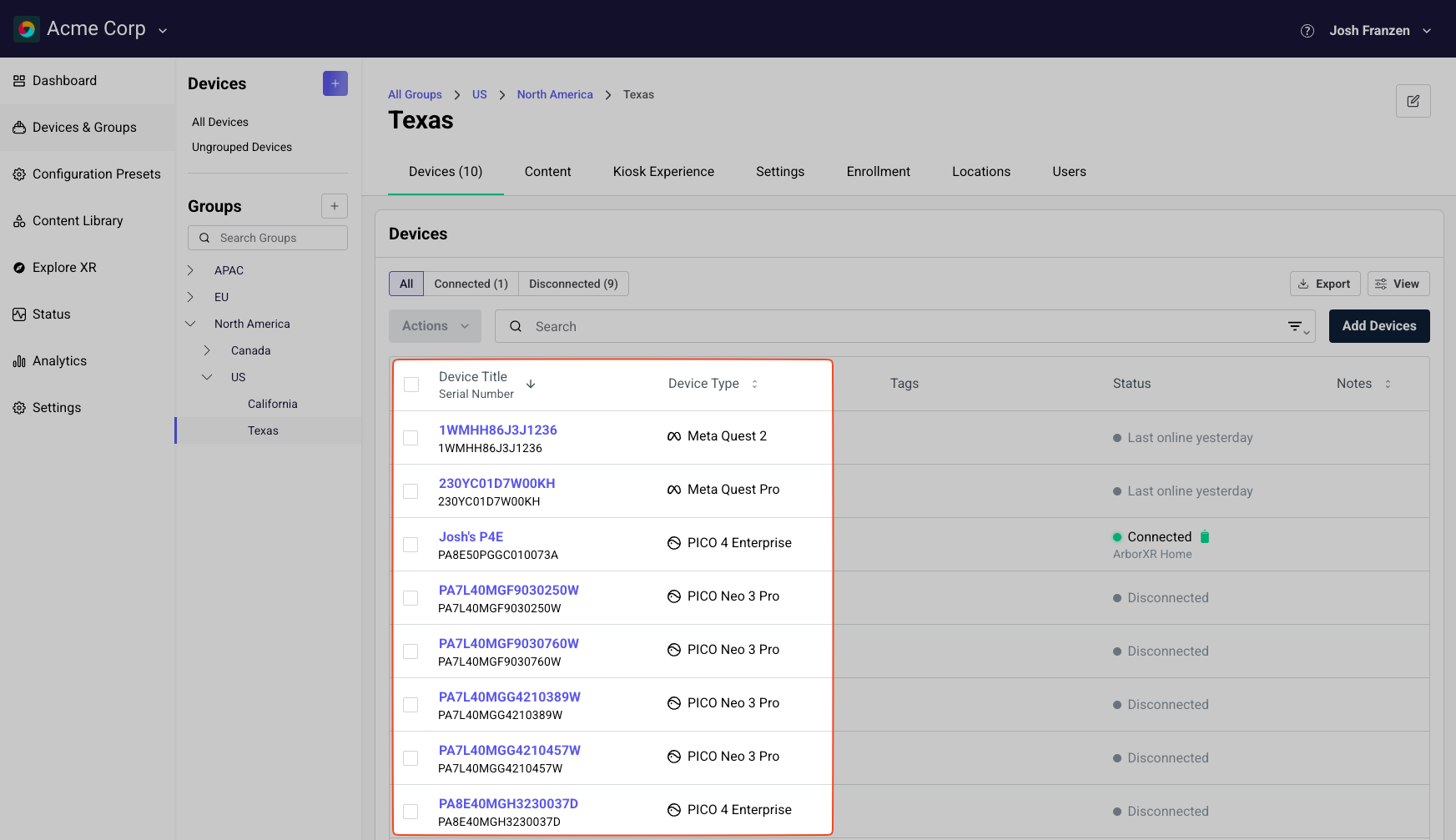The width and height of the screenshot is (1456, 840).
Task: Open Ungrouped Devices list
Action: 242,147
